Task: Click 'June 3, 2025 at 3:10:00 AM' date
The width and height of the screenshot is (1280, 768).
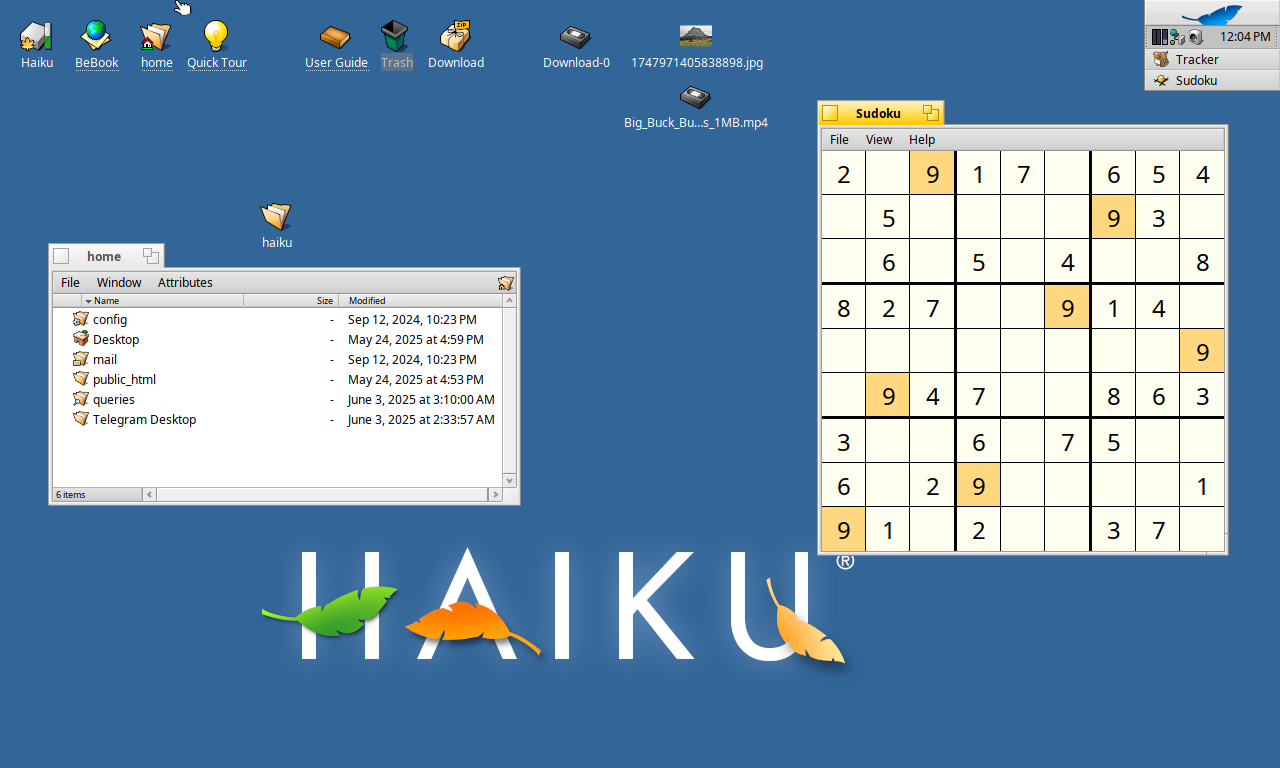Action: 421,399
